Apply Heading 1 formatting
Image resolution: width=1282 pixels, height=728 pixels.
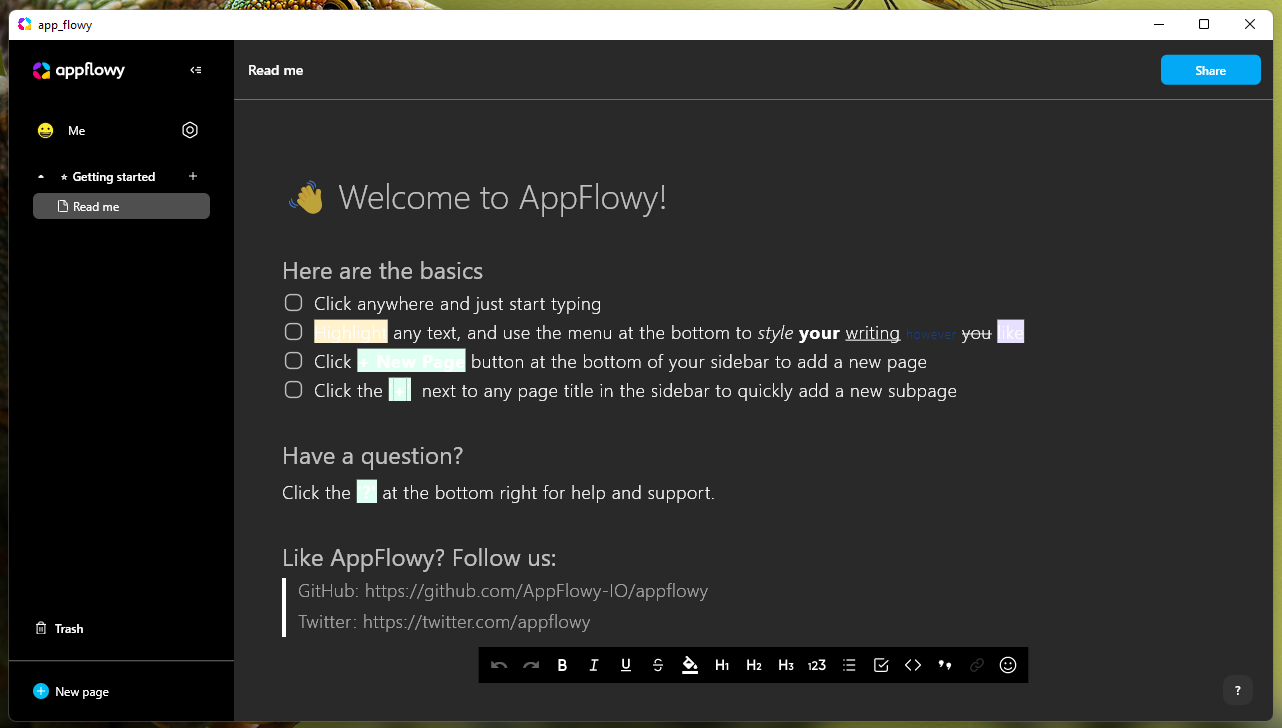coord(722,664)
